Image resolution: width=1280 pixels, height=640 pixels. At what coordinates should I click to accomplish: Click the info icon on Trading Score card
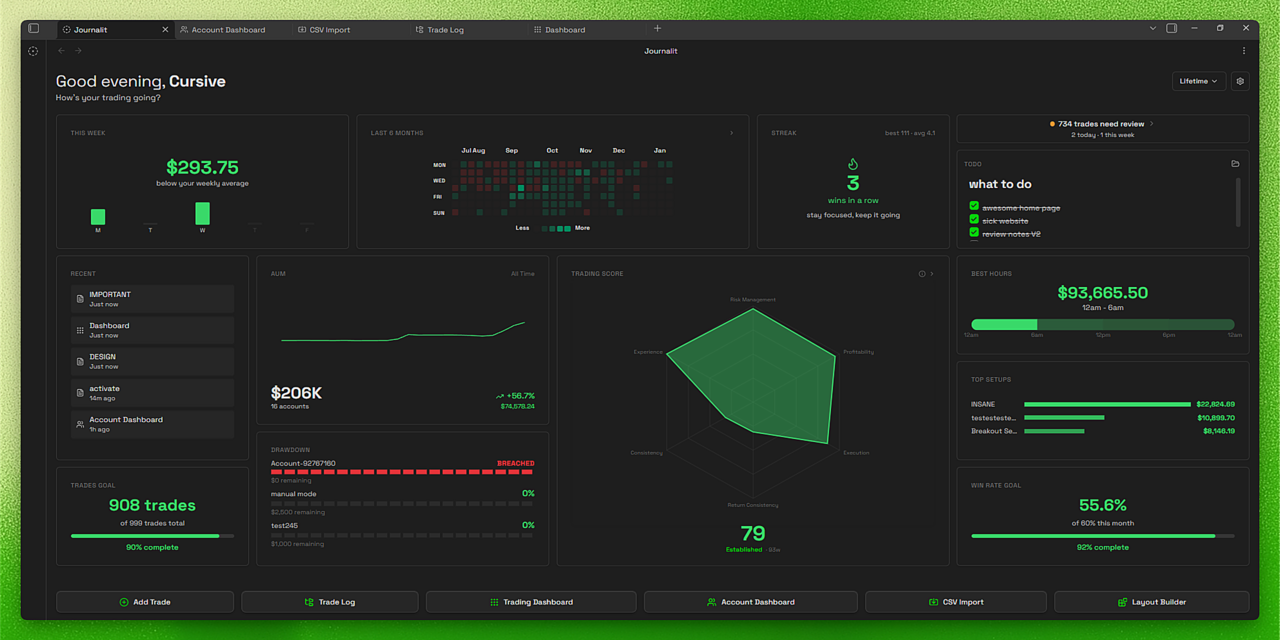tap(922, 274)
